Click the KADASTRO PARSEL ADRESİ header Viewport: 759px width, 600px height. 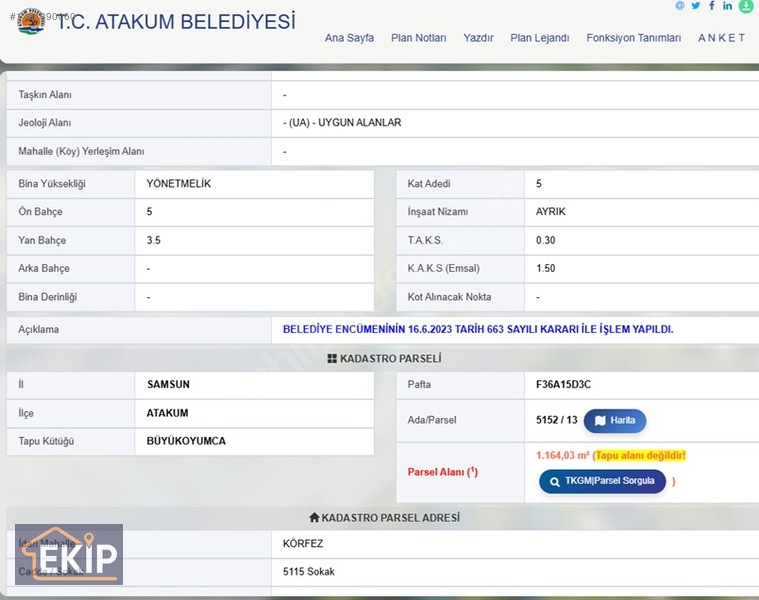click(384, 518)
